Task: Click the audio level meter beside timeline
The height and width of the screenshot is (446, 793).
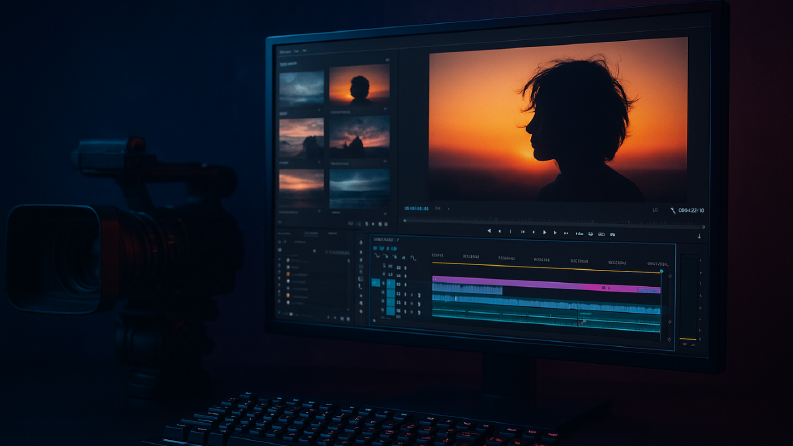Action: 688,298
